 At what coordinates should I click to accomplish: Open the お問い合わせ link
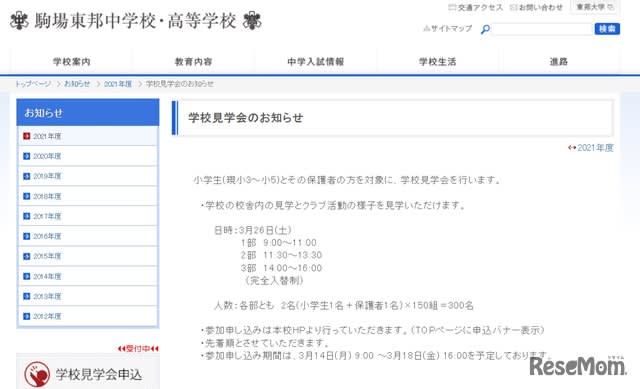(x=536, y=7)
